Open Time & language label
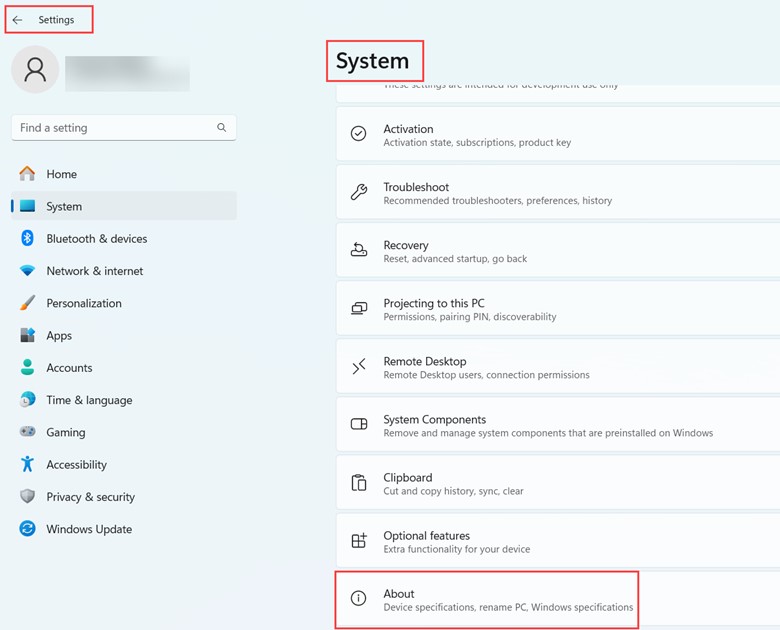Image resolution: width=780 pixels, height=630 pixels. coord(90,400)
